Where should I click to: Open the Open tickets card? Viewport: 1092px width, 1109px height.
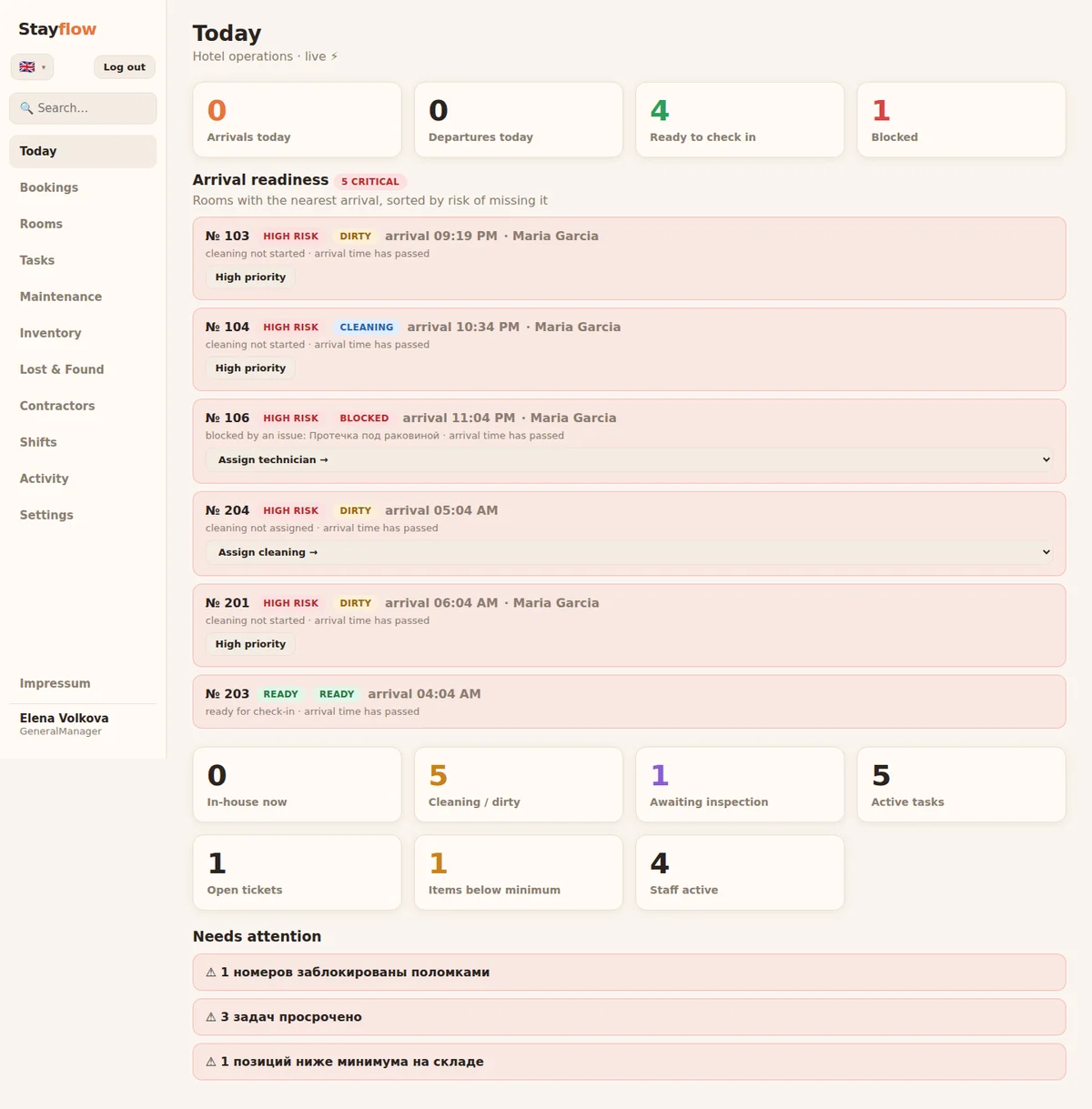click(297, 872)
